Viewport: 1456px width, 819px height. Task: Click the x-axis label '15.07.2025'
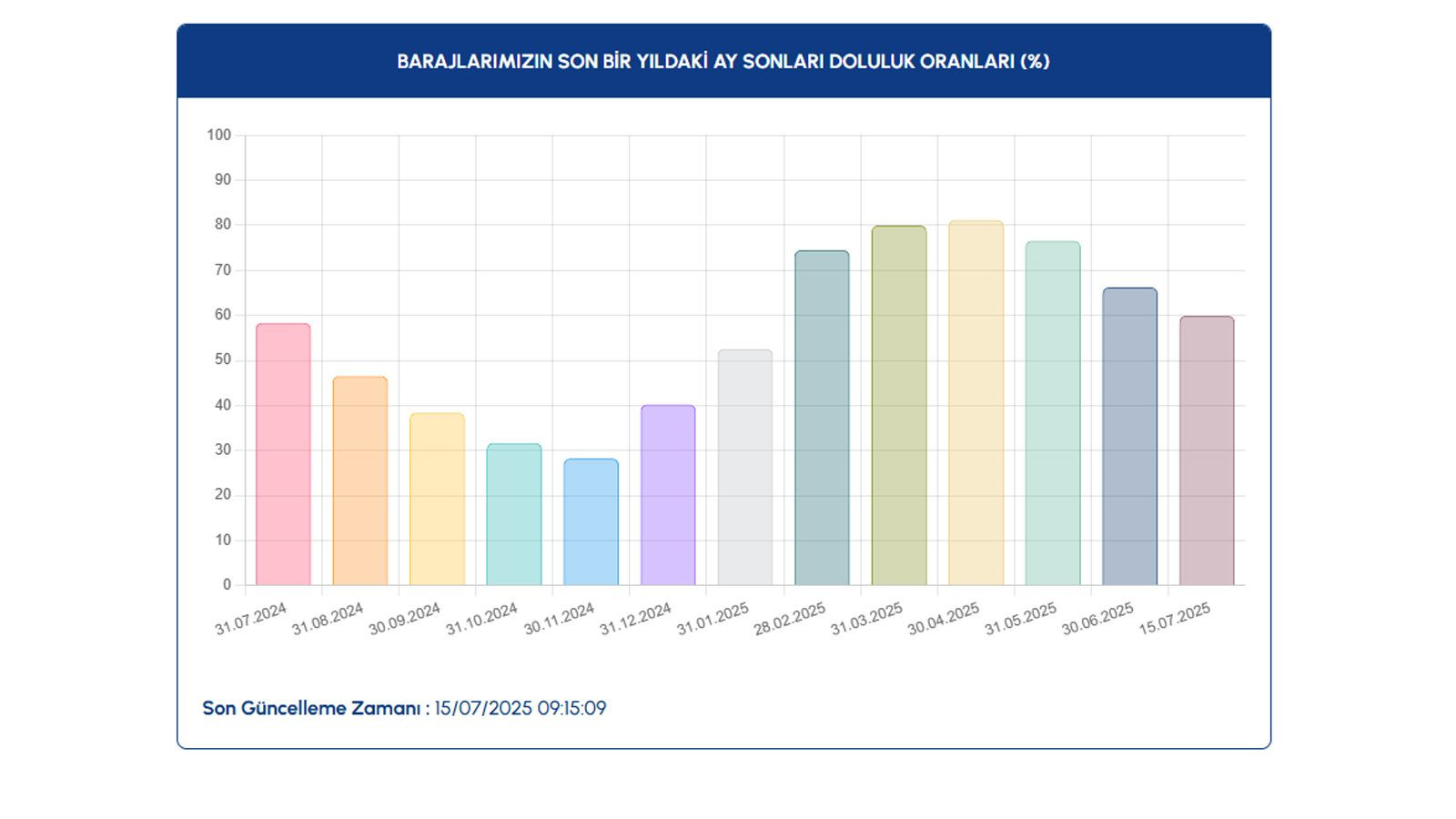(x=1175, y=619)
